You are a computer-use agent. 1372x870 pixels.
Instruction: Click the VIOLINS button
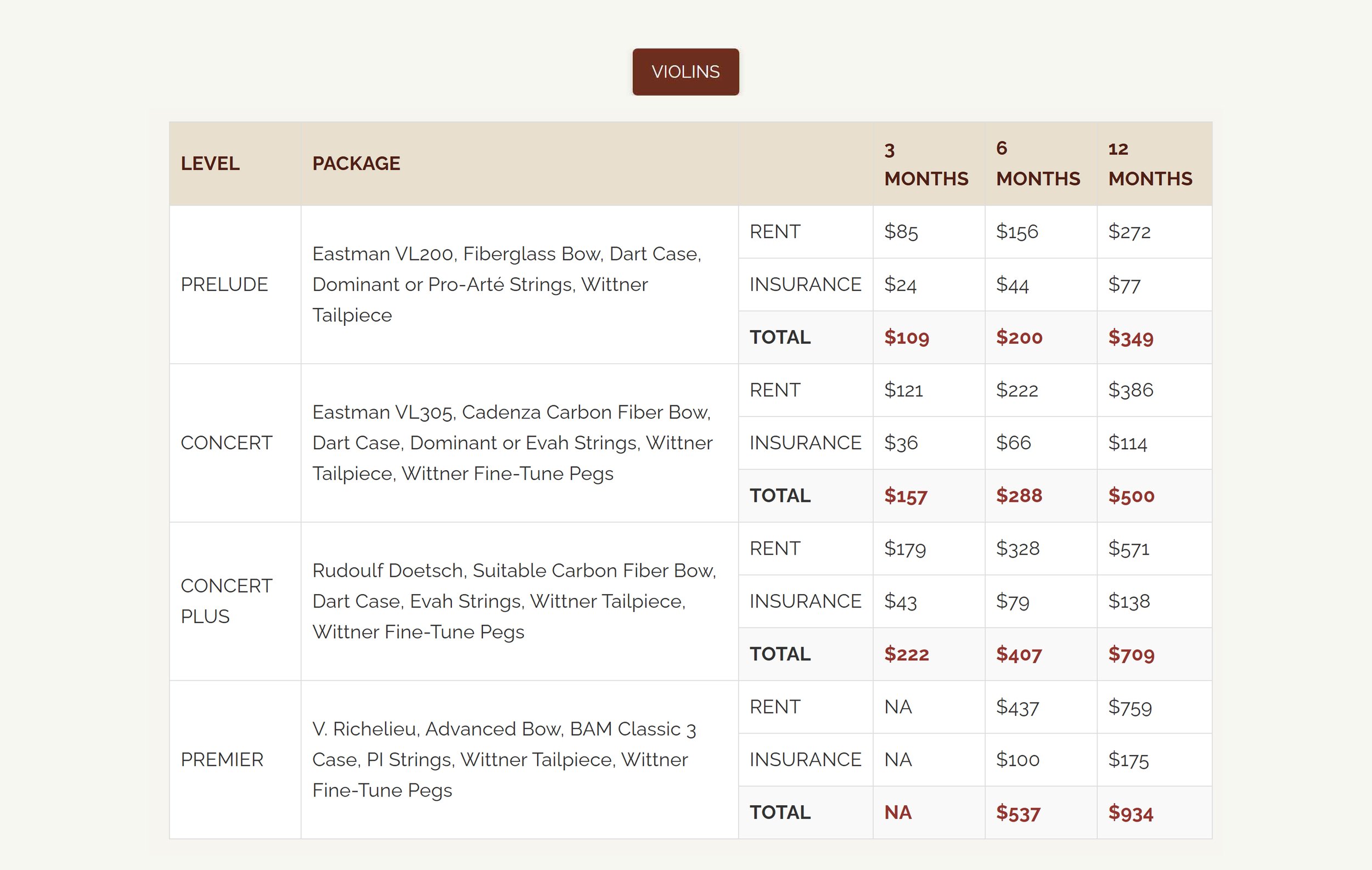click(685, 72)
